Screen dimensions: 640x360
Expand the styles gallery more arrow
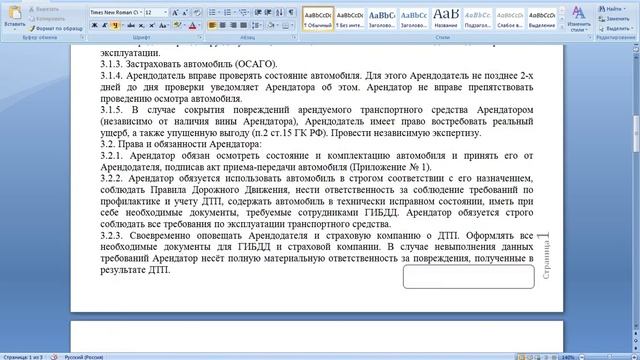[562, 28]
